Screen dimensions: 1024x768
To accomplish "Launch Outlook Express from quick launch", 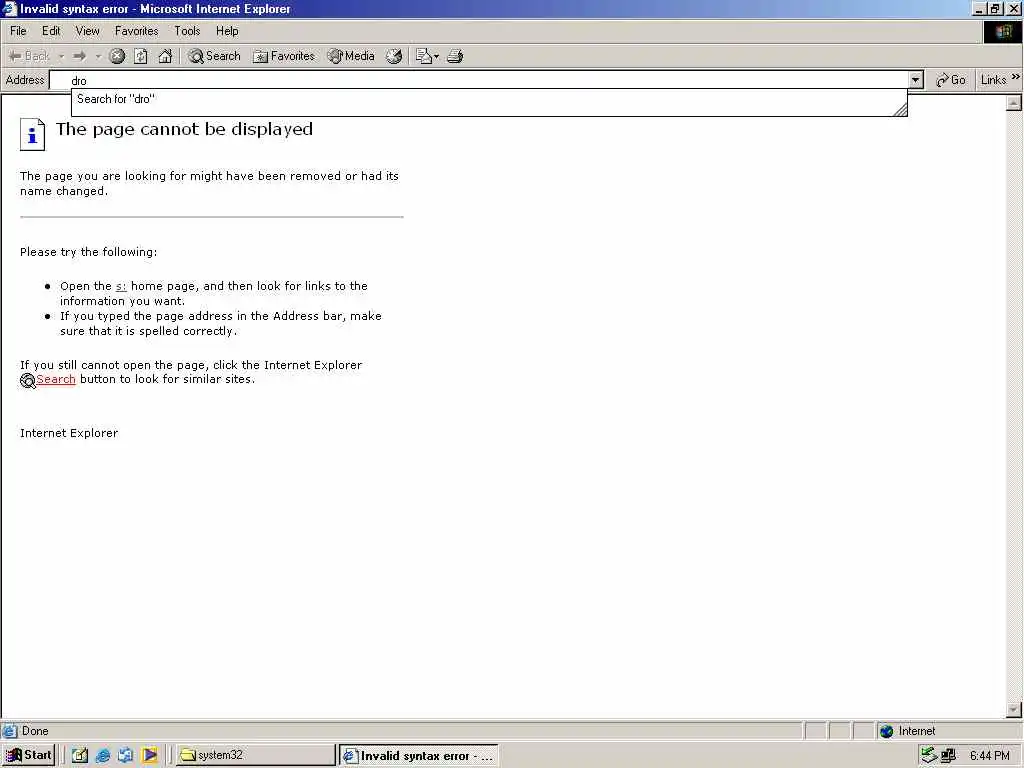I will (x=125, y=756).
